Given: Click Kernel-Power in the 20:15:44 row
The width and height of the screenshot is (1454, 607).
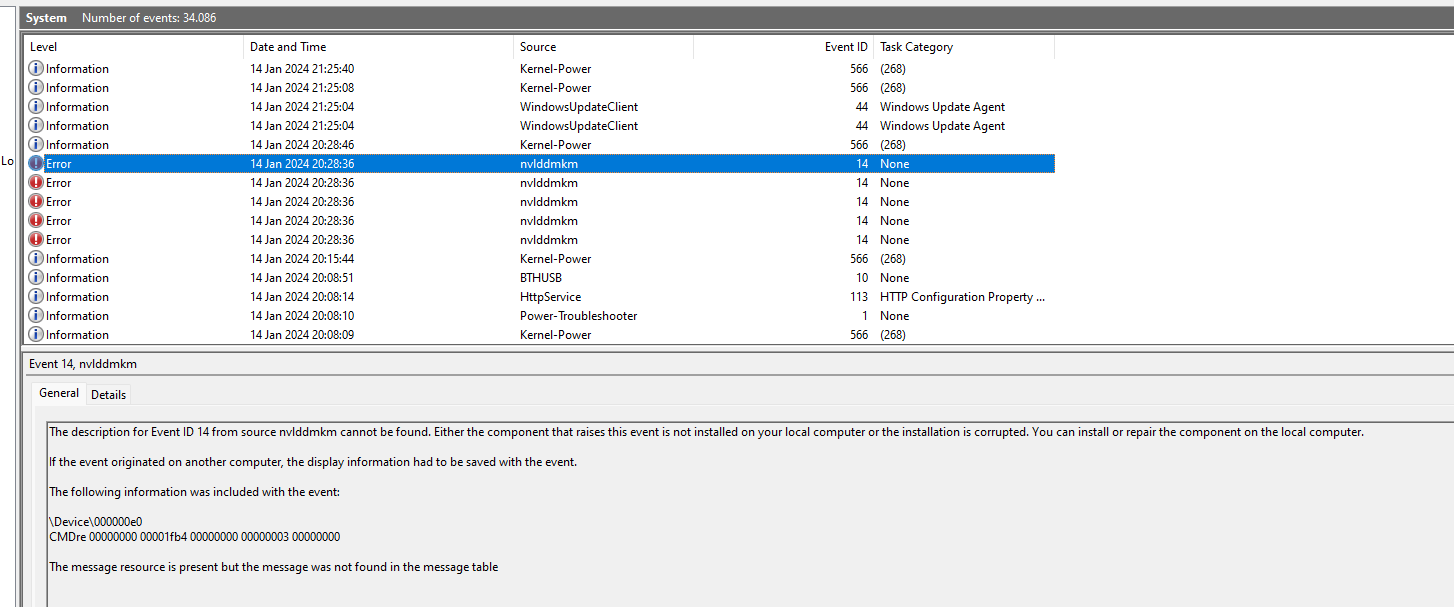Looking at the screenshot, I should (555, 259).
